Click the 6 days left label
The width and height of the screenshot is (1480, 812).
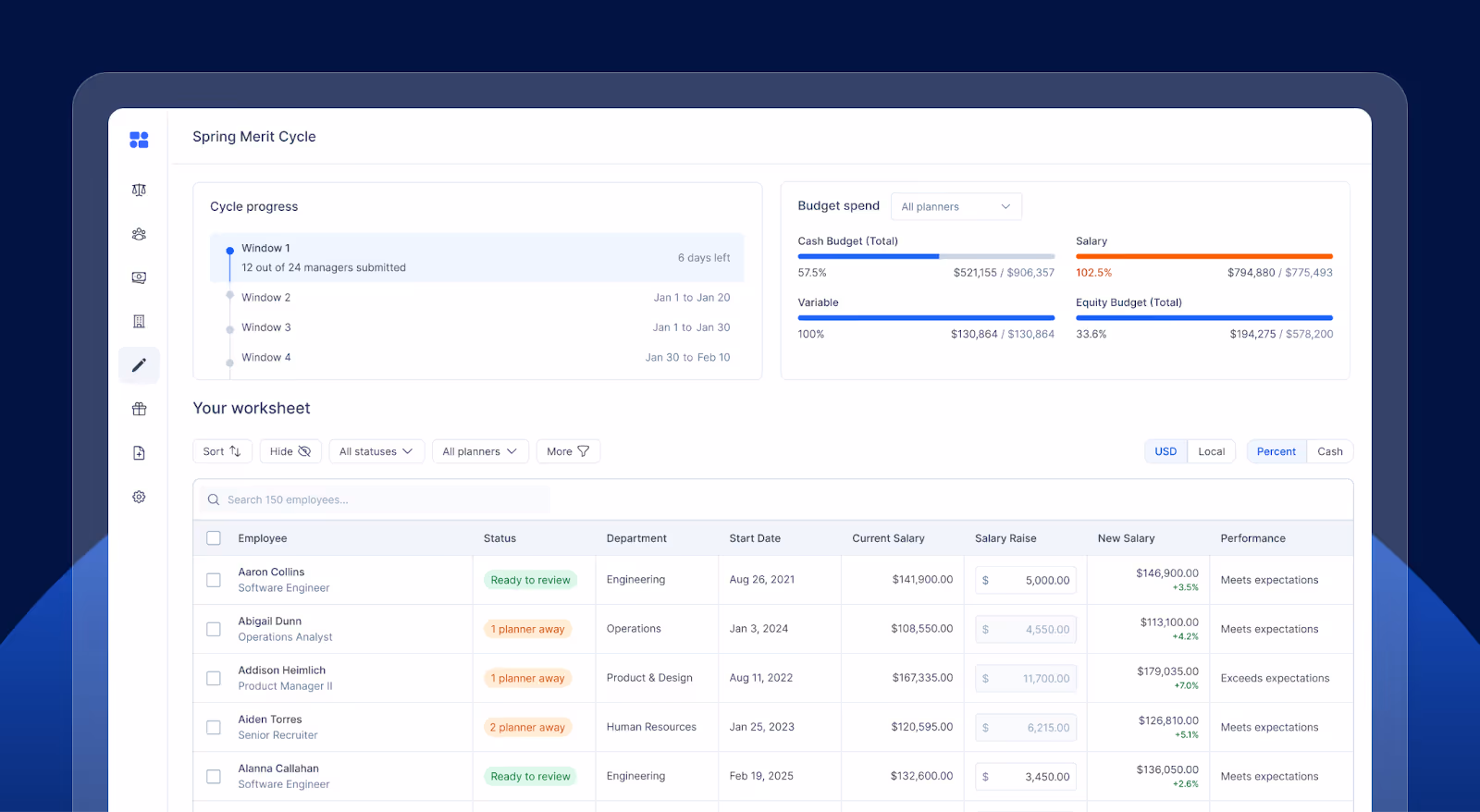point(704,258)
